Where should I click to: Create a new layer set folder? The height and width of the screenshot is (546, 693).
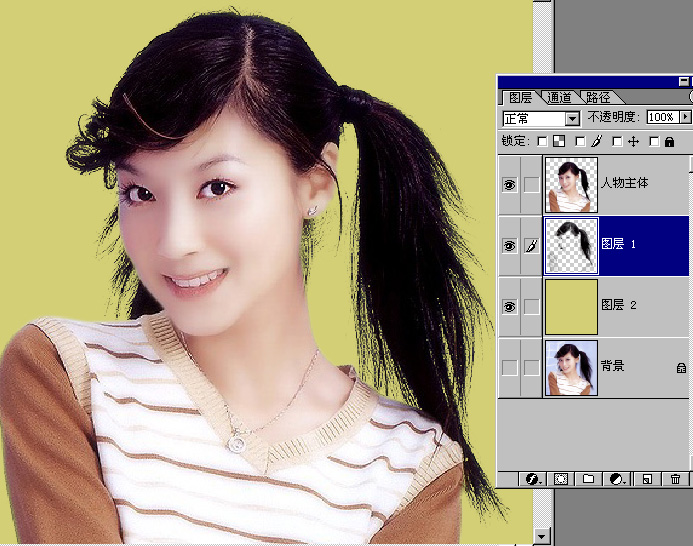[588, 479]
